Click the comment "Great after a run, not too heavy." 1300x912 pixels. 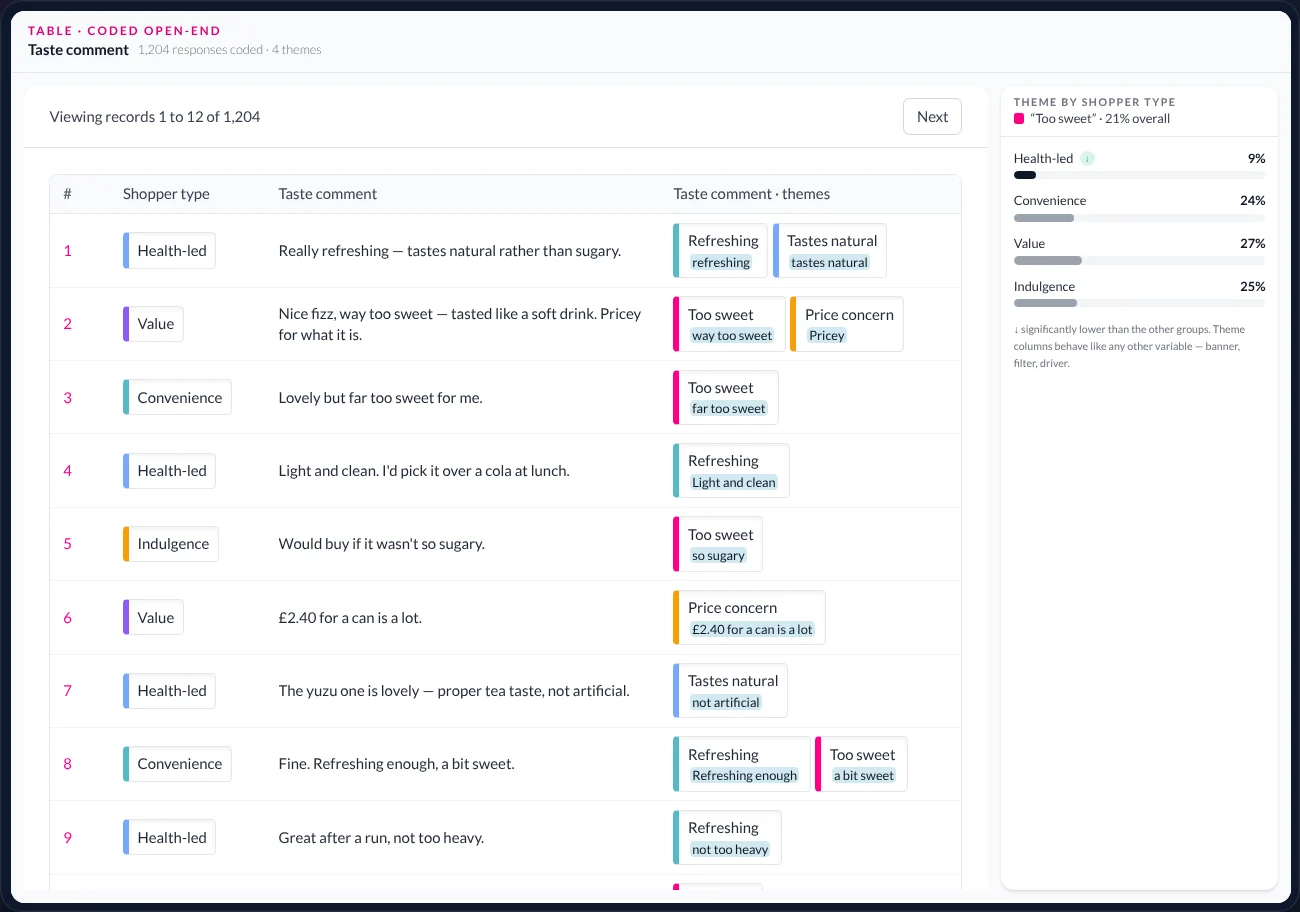tap(382, 838)
